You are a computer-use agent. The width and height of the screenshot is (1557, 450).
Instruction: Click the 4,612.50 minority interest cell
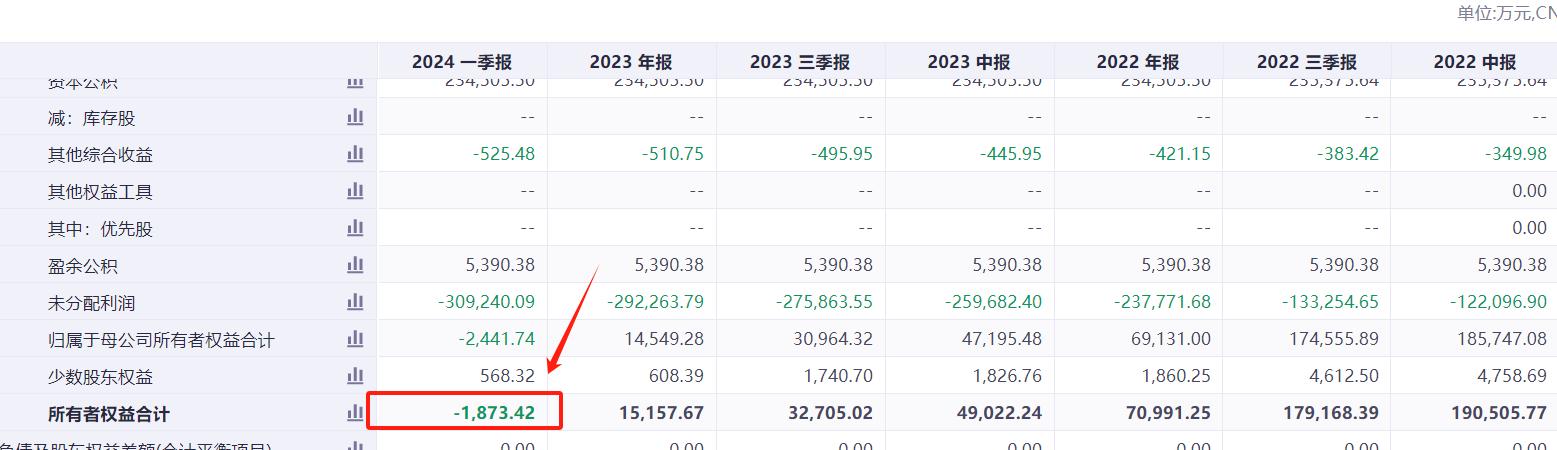click(x=1346, y=377)
